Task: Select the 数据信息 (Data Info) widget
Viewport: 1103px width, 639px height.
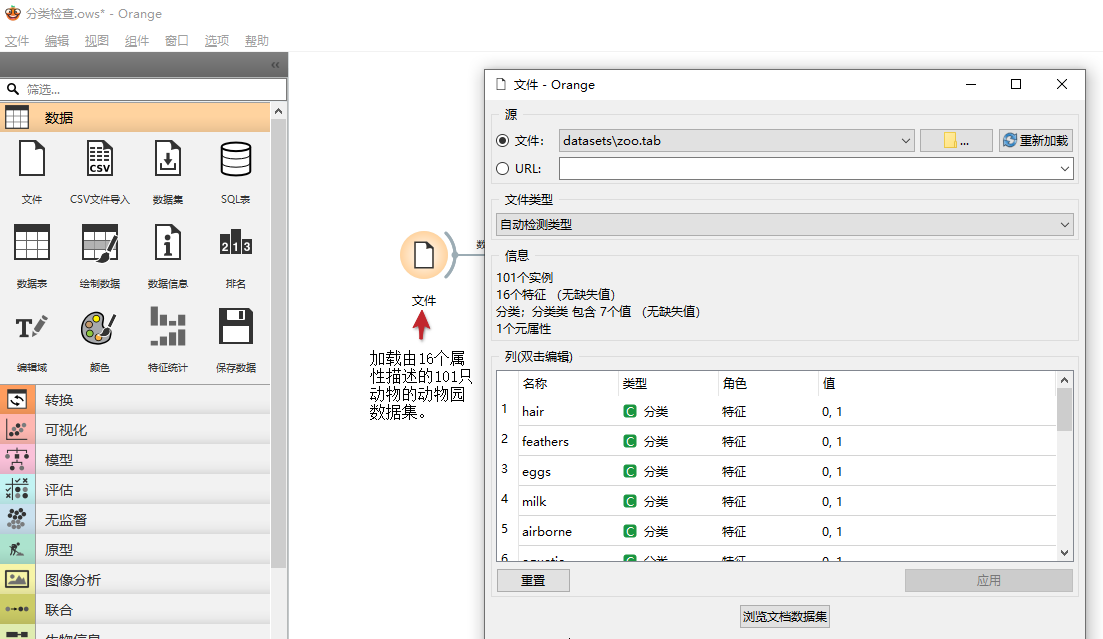Action: point(167,243)
